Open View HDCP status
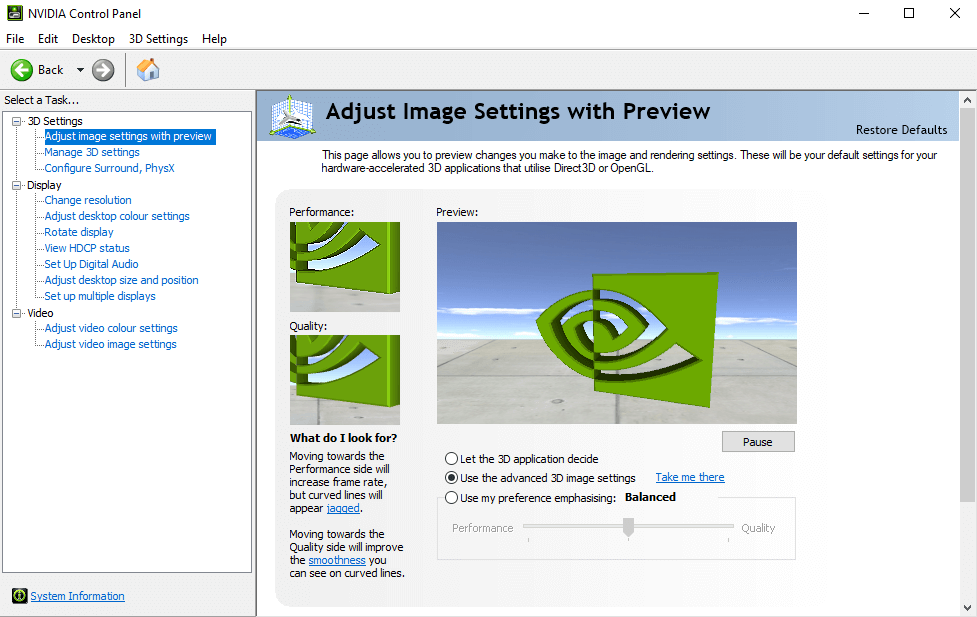The image size is (977, 617). coord(87,248)
